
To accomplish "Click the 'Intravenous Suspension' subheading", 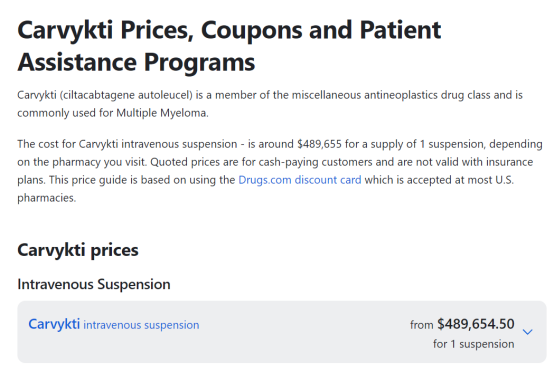I will [94, 284].
